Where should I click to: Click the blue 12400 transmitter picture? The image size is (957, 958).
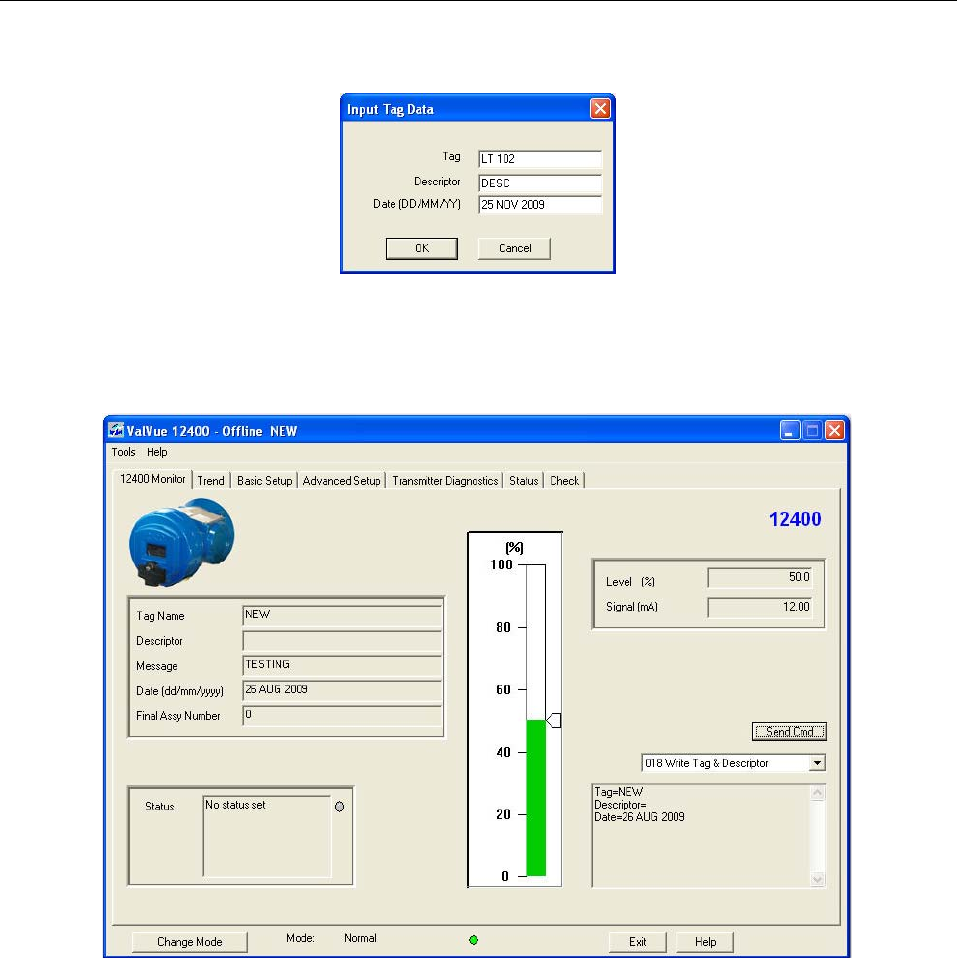(181, 543)
